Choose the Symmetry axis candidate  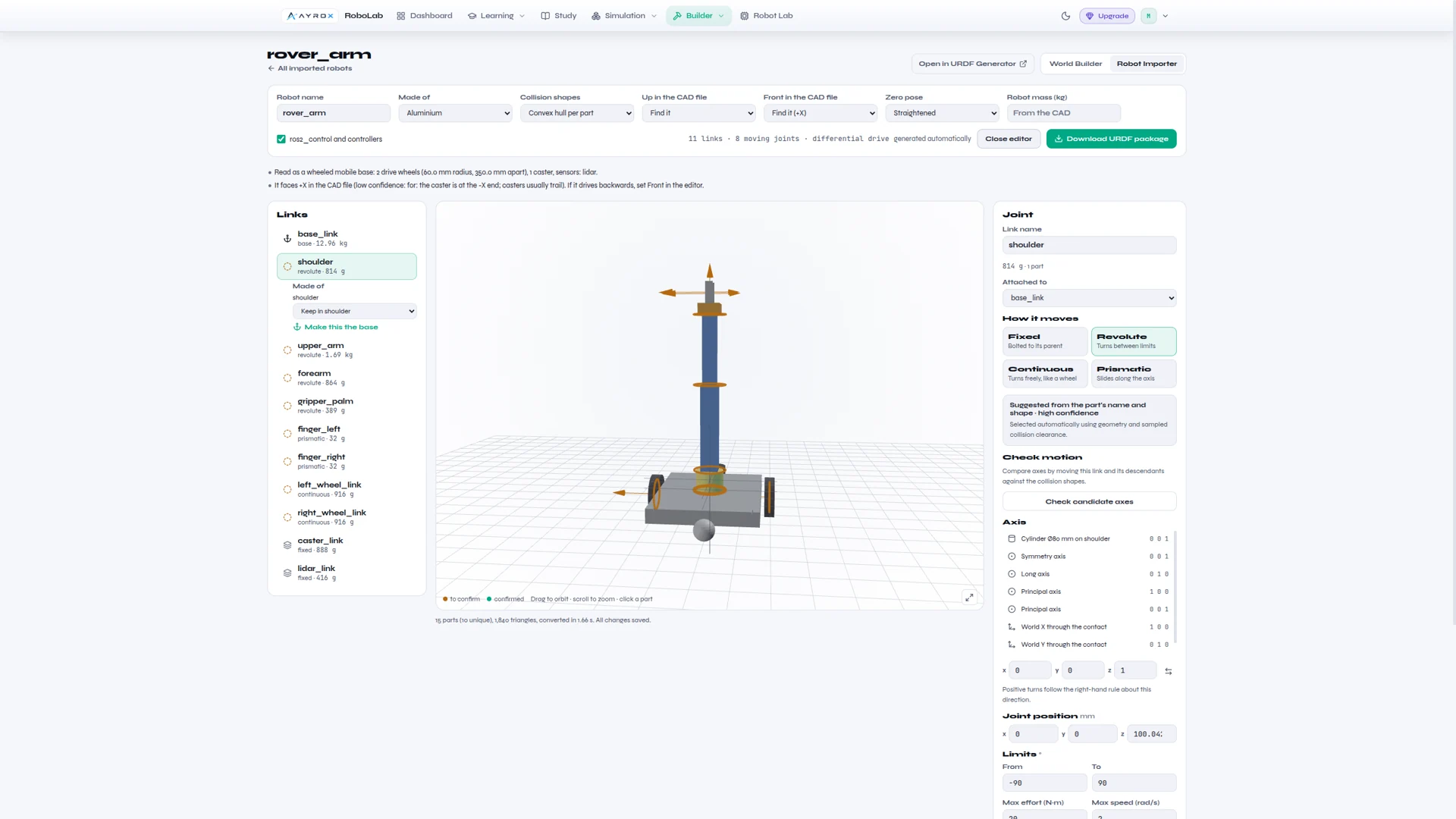point(1088,557)
